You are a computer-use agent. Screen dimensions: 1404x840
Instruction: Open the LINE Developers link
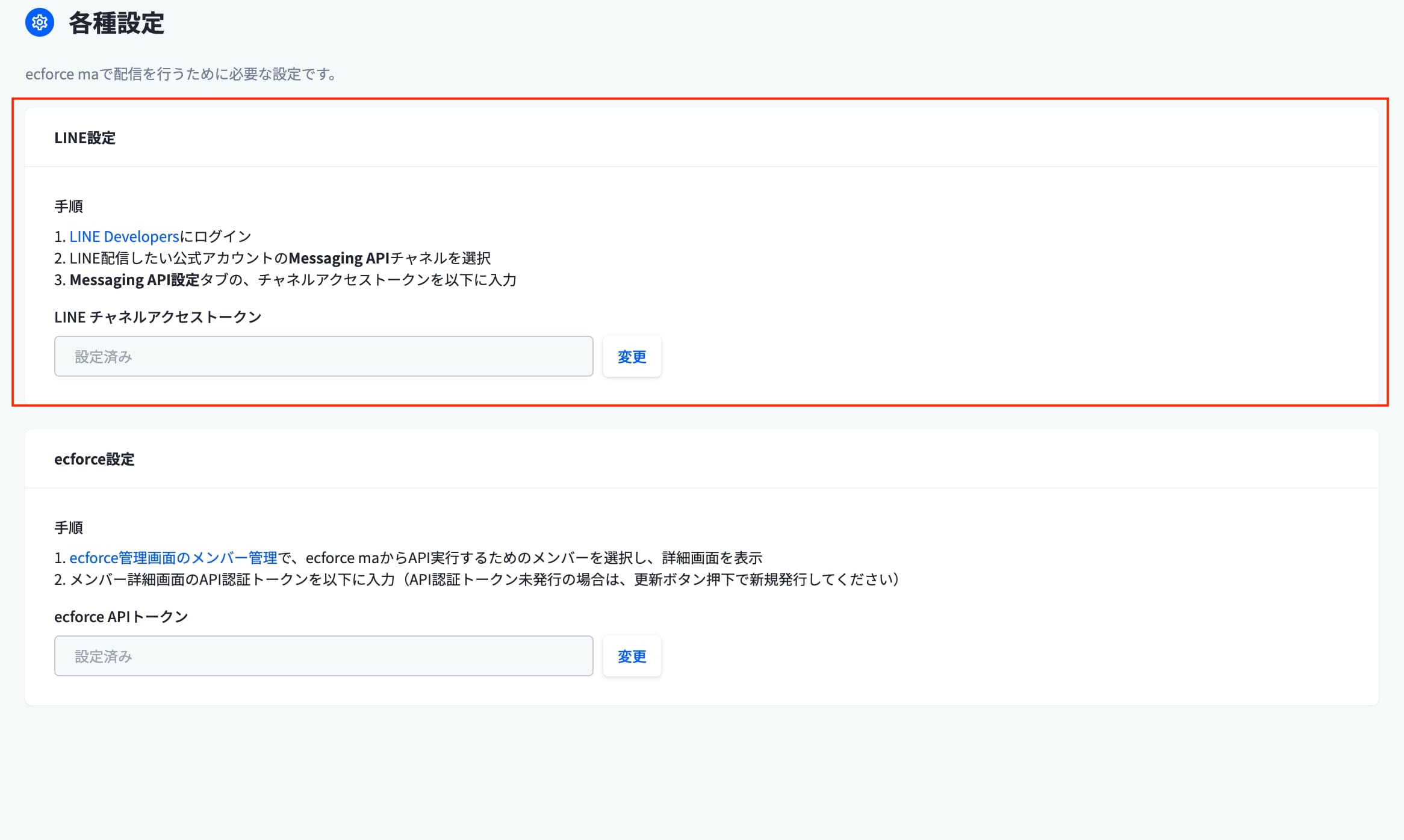[x=124, y=236]
